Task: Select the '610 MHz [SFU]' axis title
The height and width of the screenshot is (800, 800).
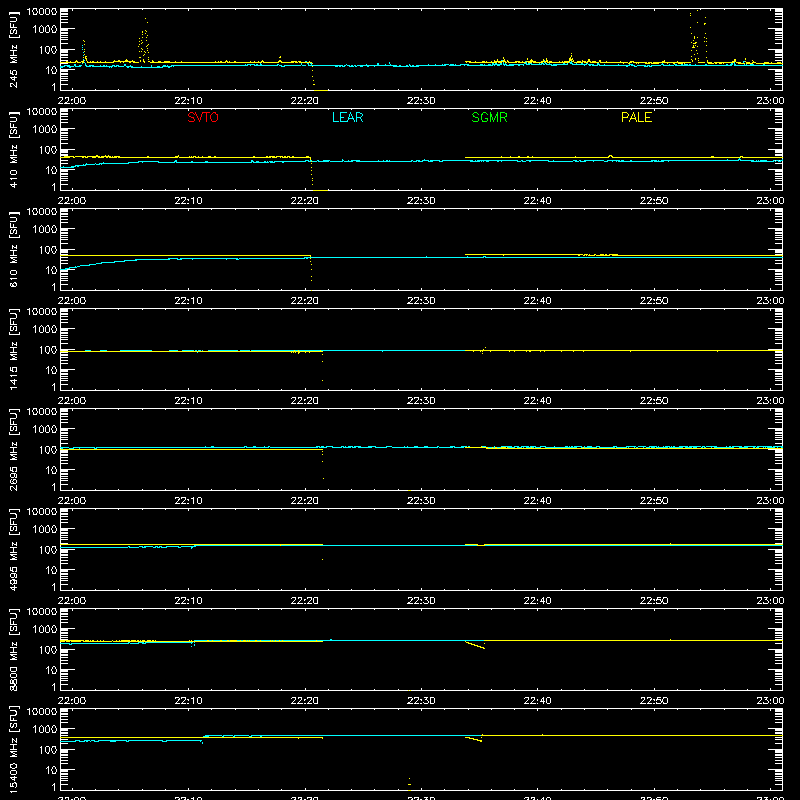Action: click(13, 249)
